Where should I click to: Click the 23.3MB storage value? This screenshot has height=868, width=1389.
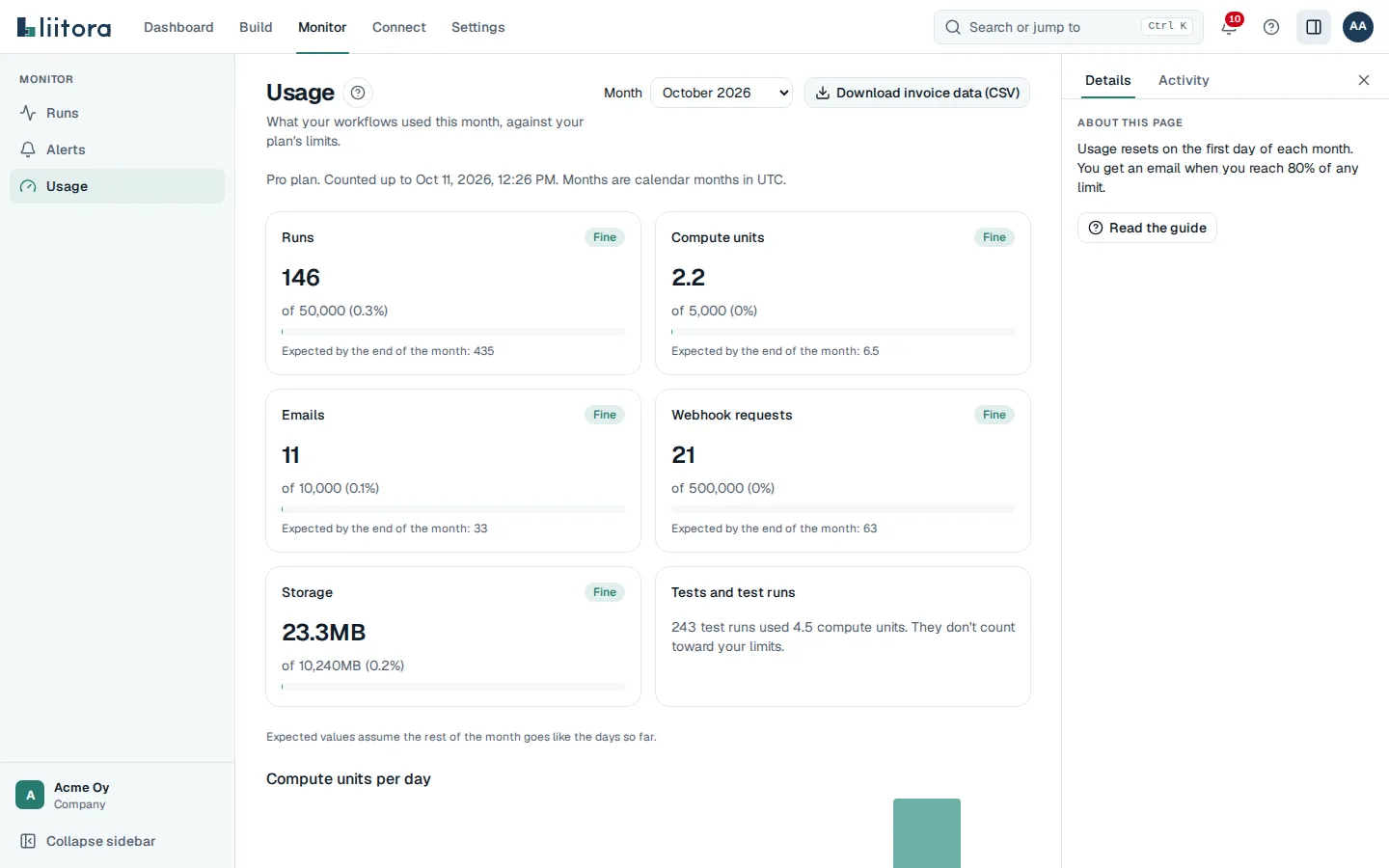324,633
